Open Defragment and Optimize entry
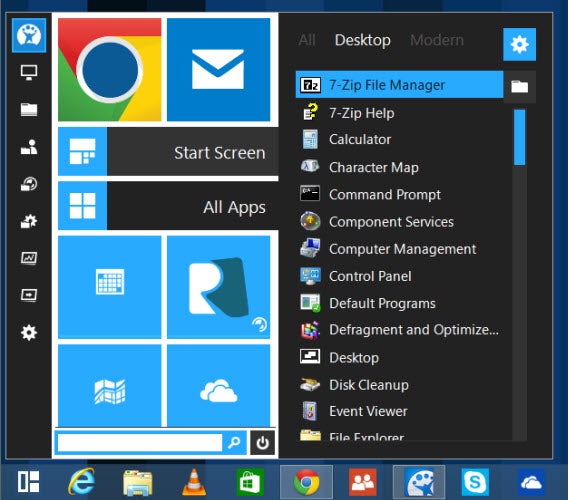 click(x=399, y=330)
